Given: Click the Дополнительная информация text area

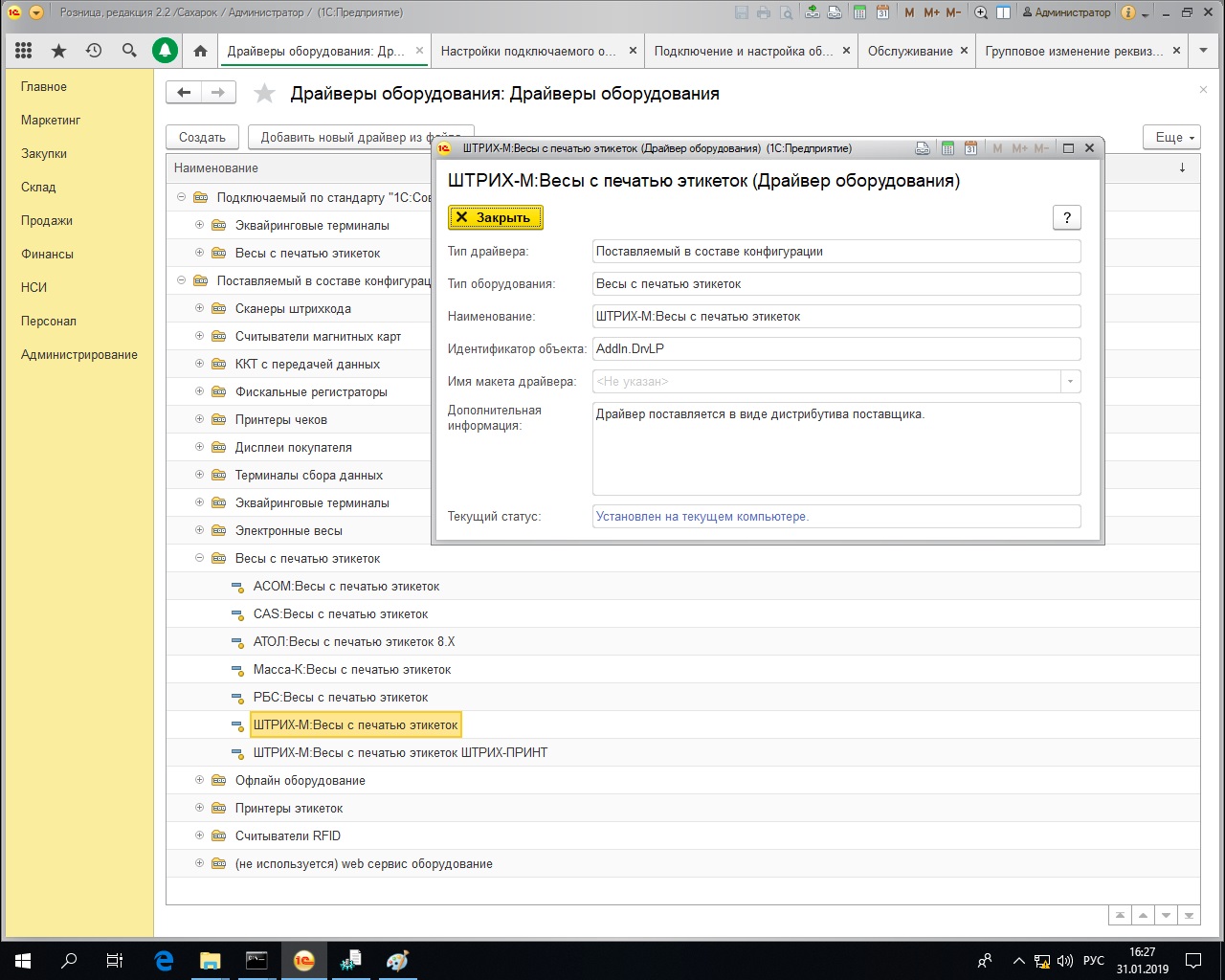Looking at the screenshot, I should 836,449.
